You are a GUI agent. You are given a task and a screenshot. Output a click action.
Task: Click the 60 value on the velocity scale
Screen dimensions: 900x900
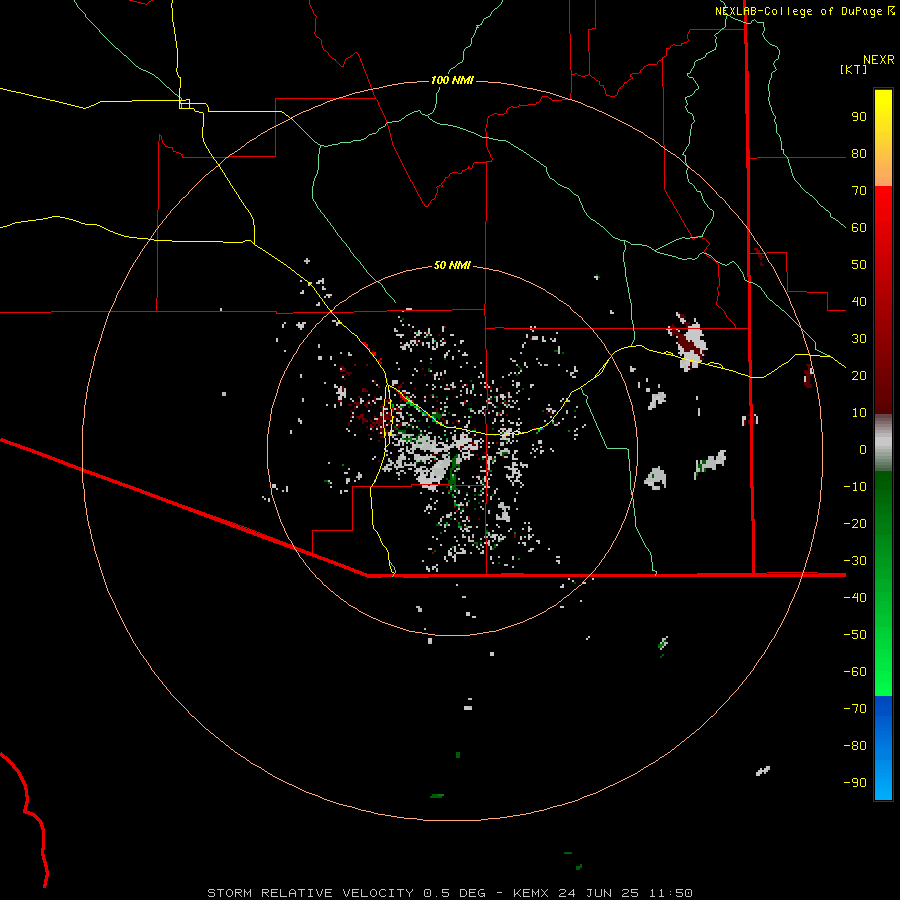859,228
